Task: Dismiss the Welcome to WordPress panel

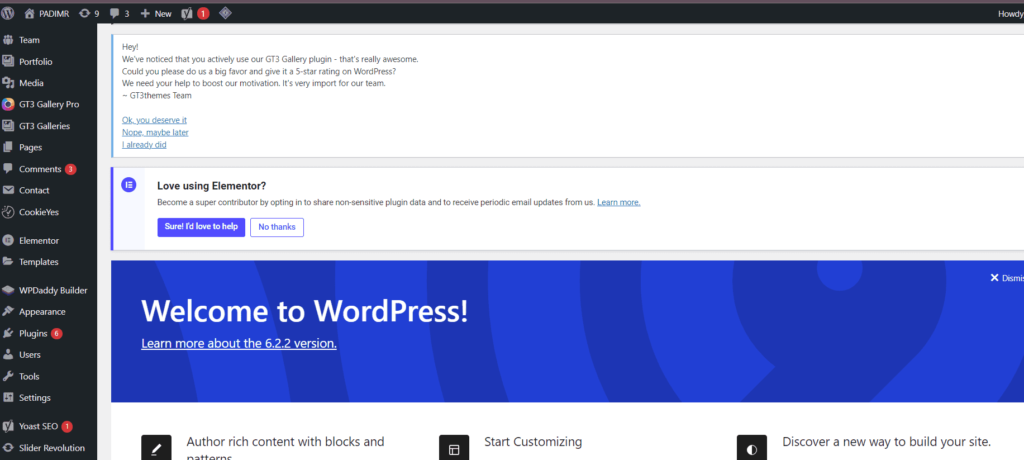Action: click(1007, 278)
